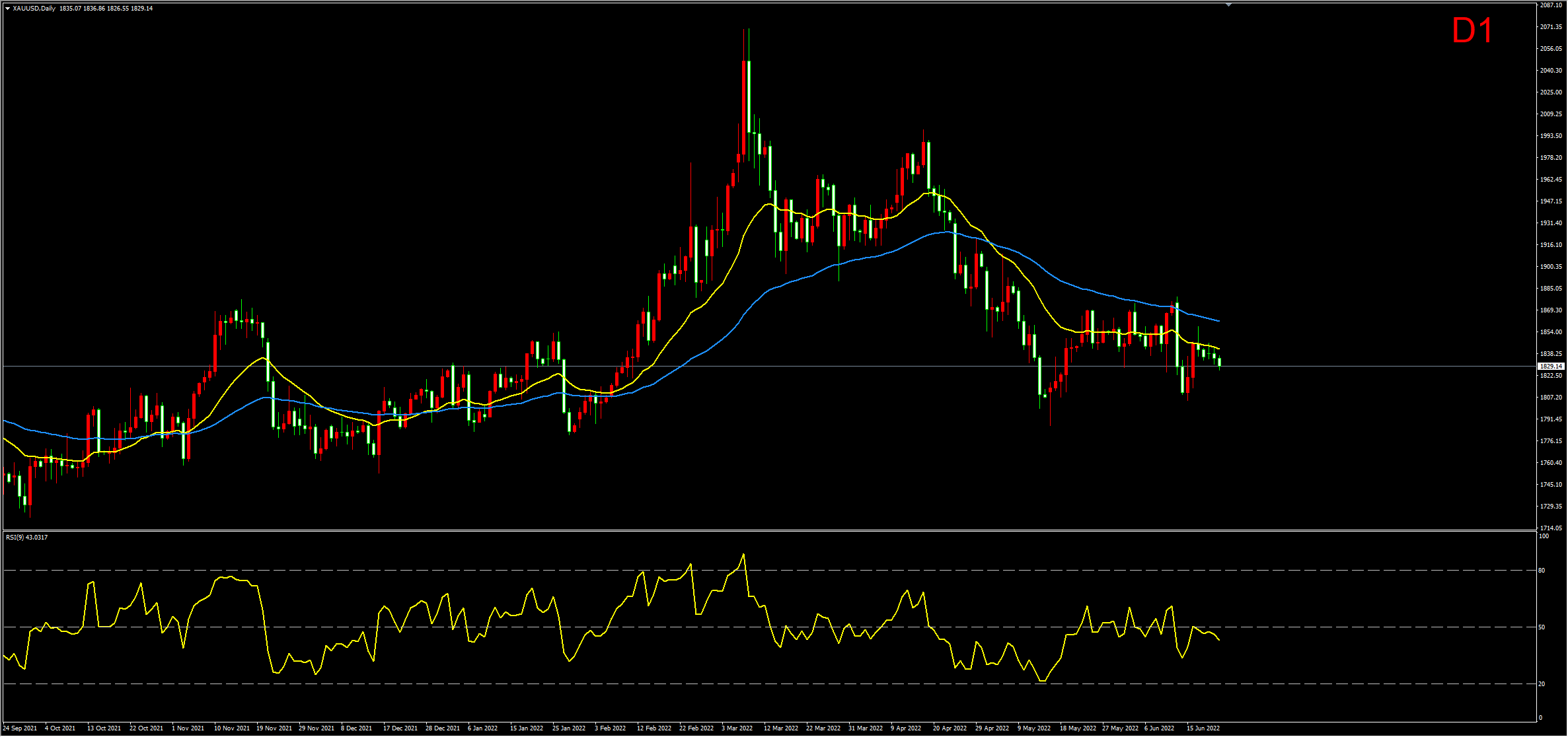Click the RSI scale value 80
1568x737 pixels.
click(x=1542, y=570)
